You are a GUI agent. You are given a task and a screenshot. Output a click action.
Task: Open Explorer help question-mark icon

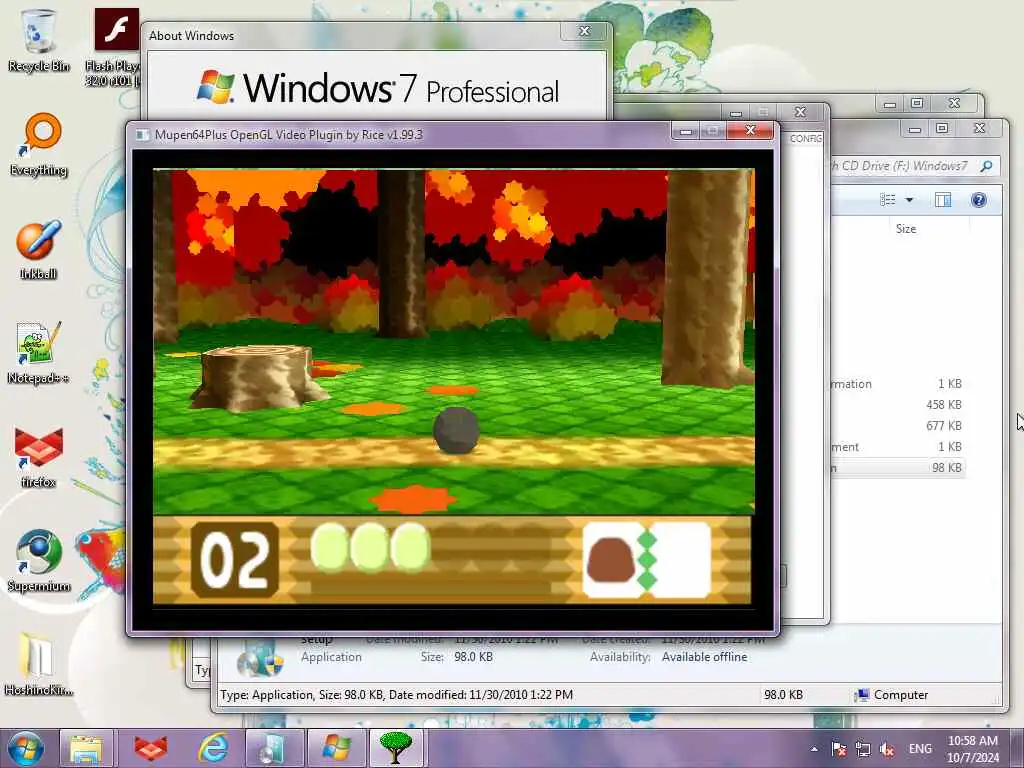coord(978,200)
